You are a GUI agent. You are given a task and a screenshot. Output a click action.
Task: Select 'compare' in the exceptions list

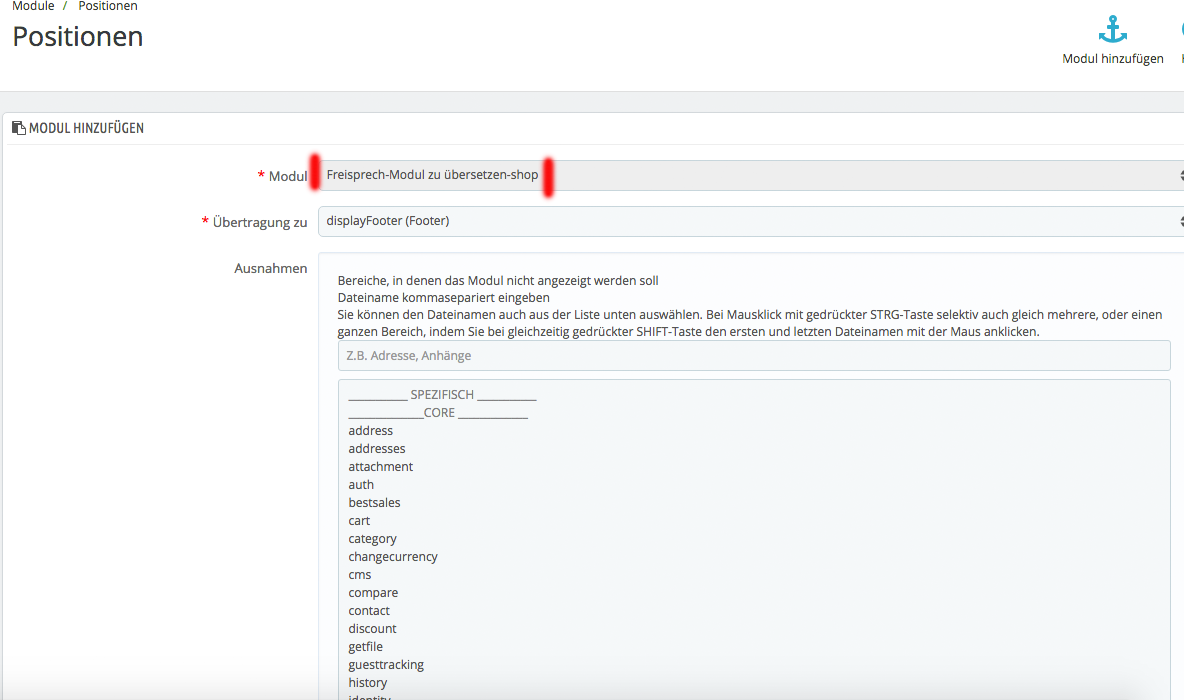[373, 593]
